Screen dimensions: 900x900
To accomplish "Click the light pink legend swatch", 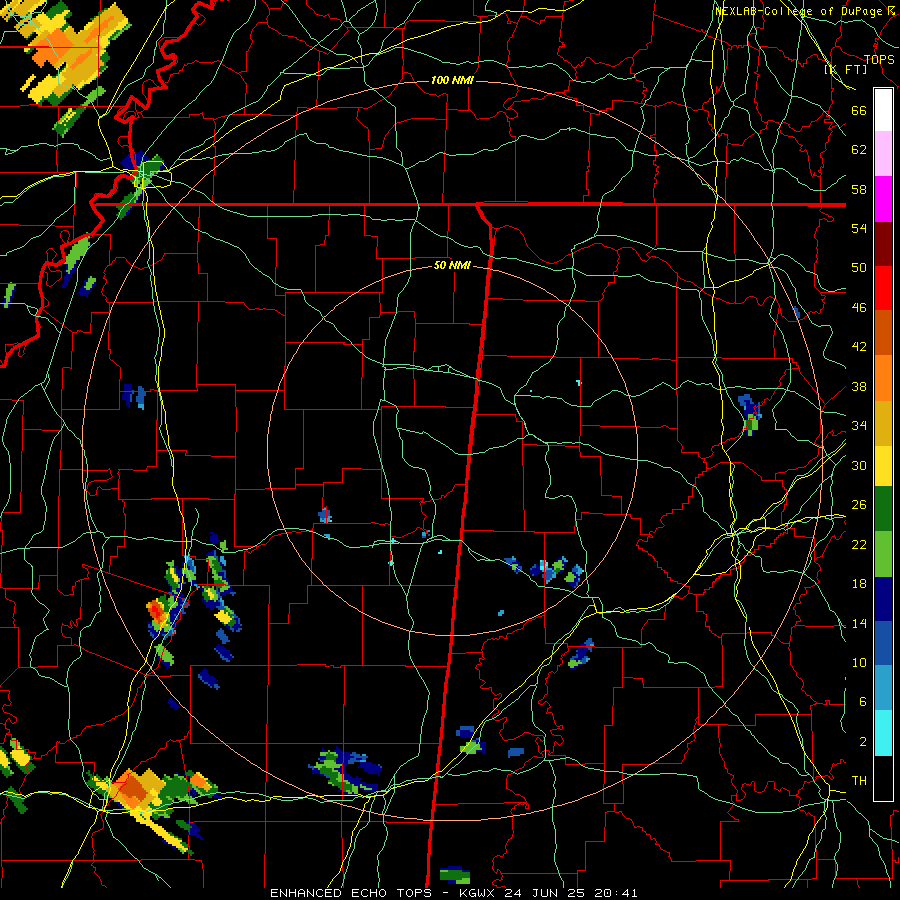I will [883, 153].
